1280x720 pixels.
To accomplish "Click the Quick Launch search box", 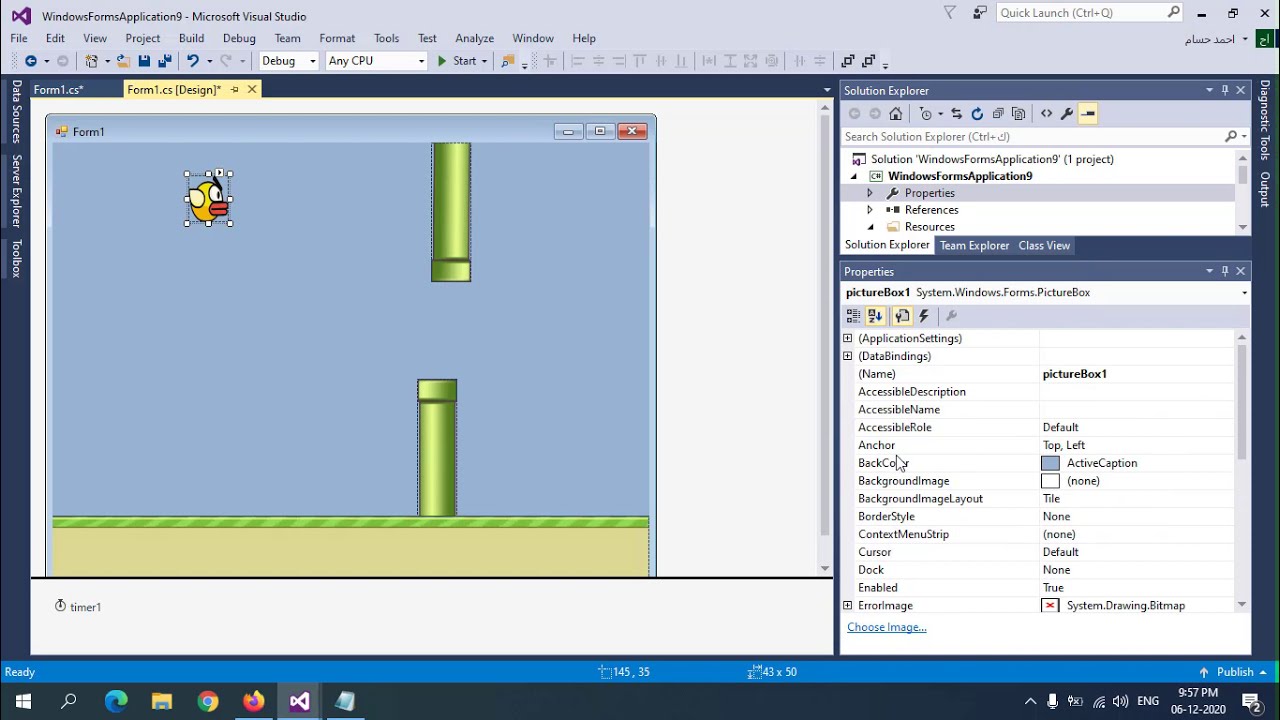I will (x=1088, y=13).
